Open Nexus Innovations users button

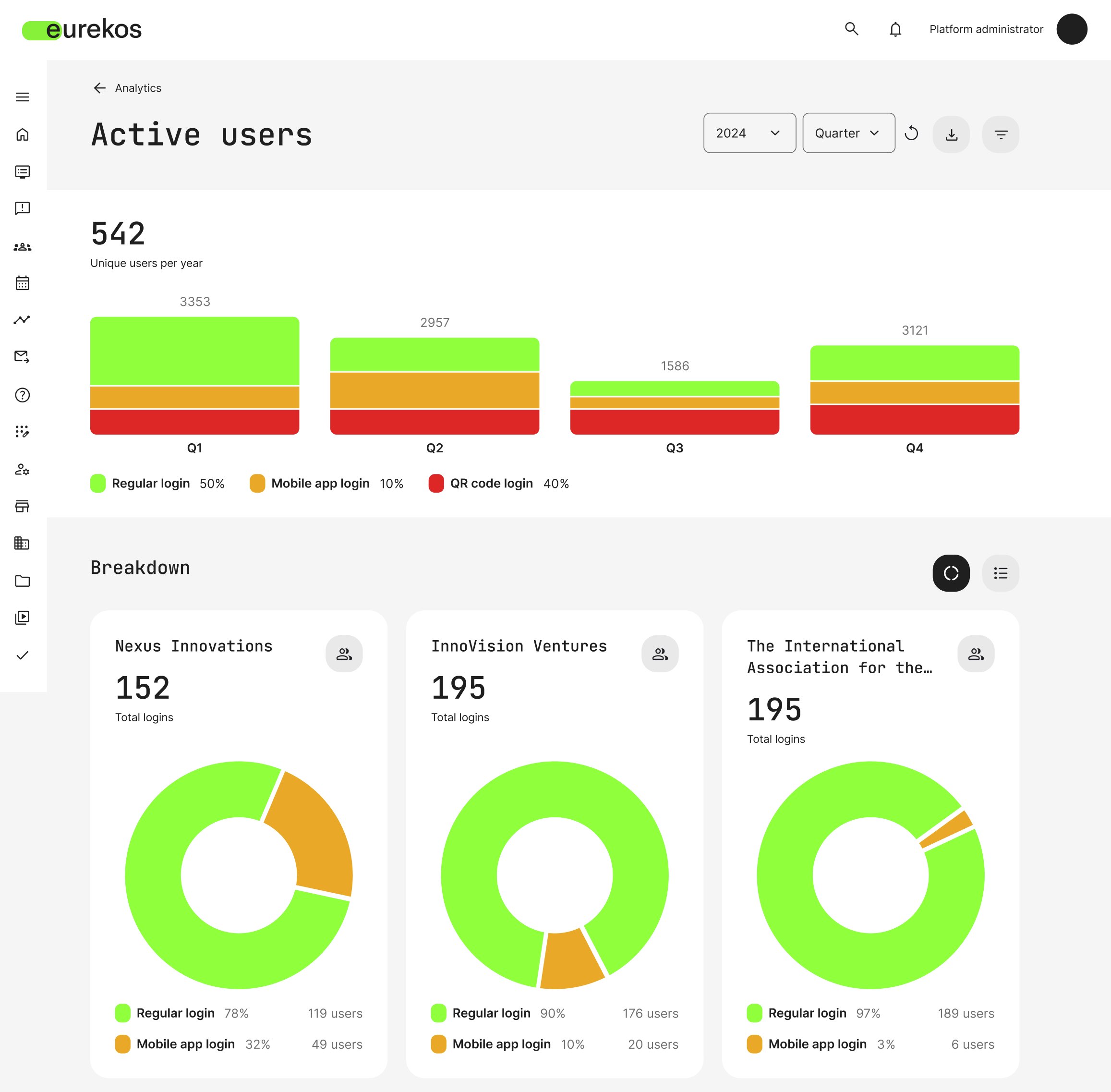[x=344, y=654]
